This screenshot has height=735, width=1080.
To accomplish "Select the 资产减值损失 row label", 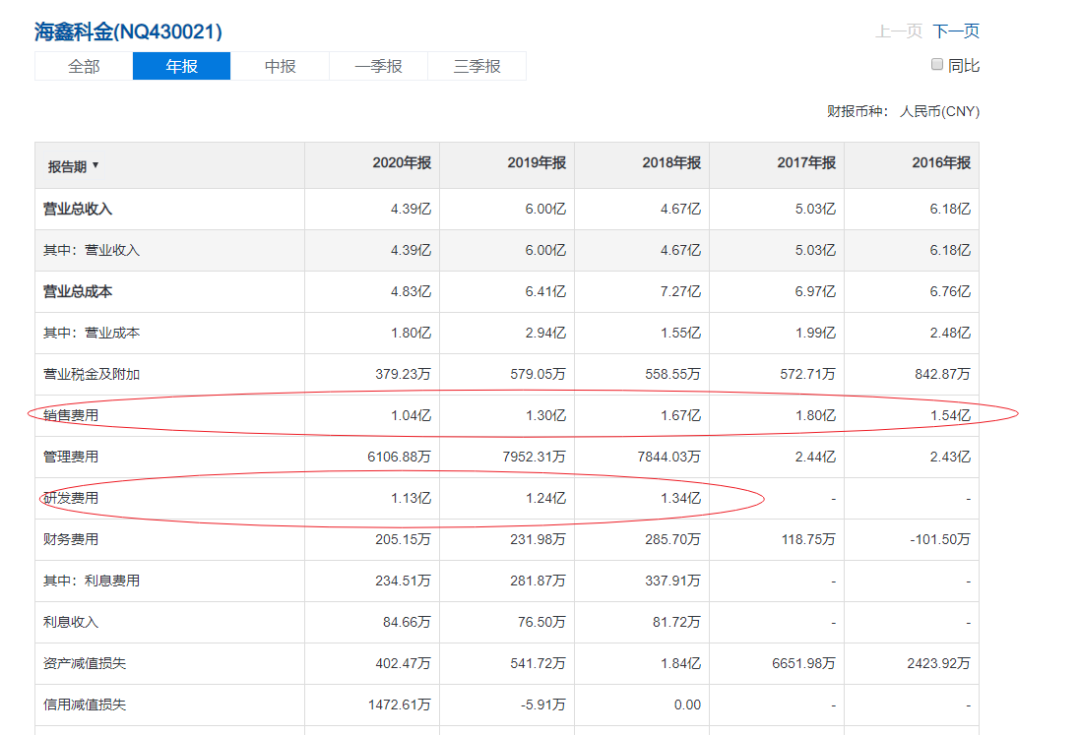I will (x=85, y=664).
